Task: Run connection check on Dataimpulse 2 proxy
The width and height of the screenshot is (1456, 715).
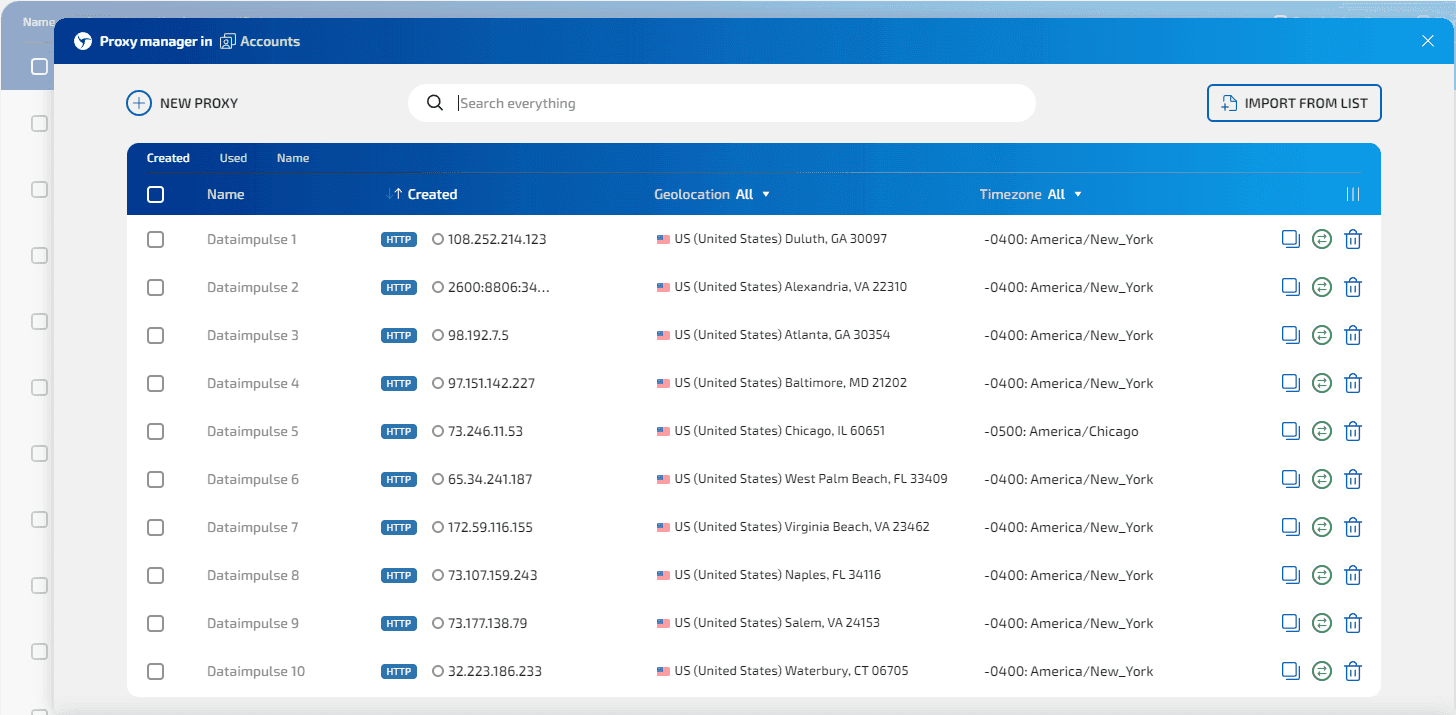Action: click(x=1321, y=287)
